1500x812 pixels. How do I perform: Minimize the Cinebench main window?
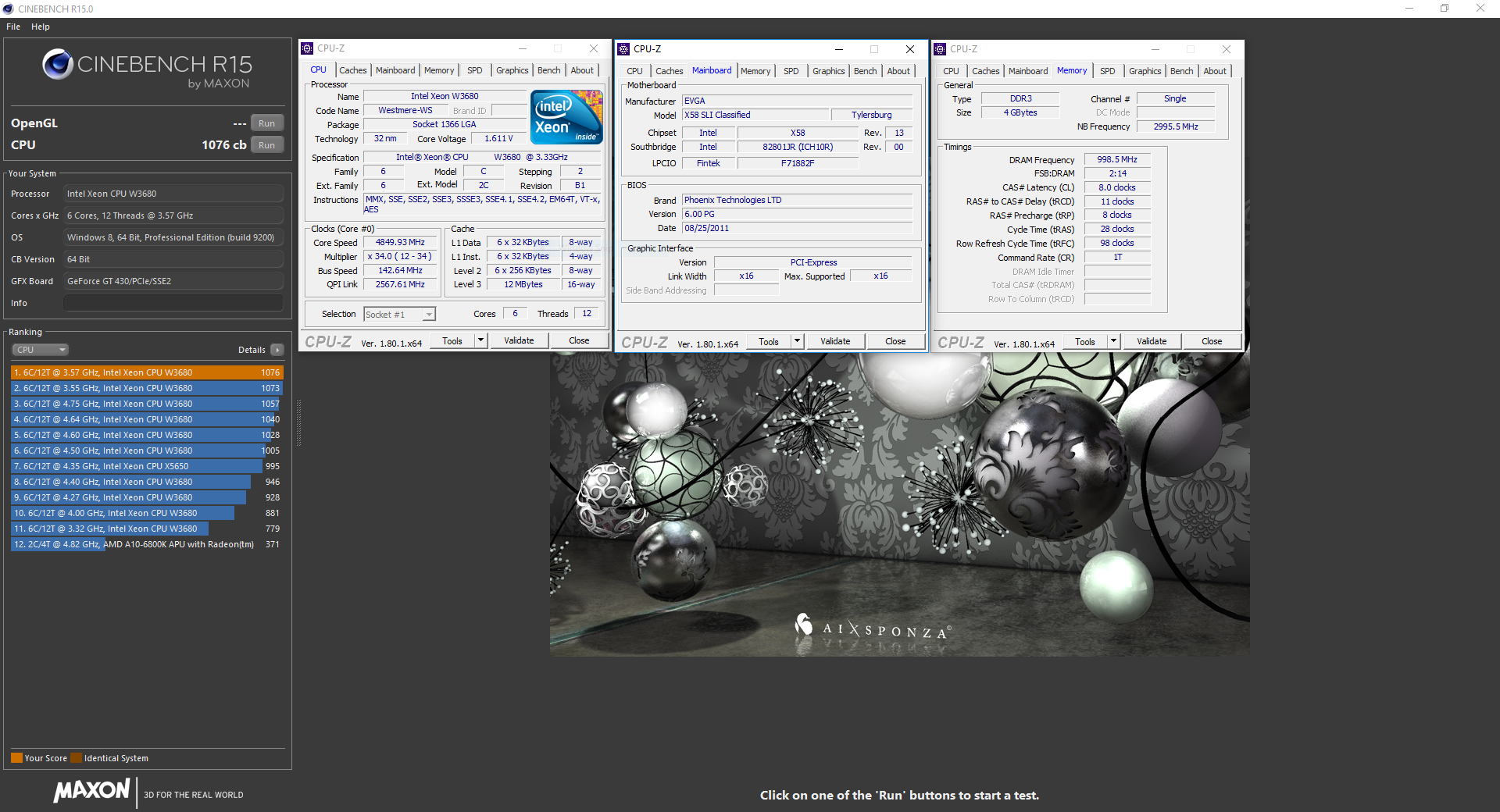(1409, 9)
